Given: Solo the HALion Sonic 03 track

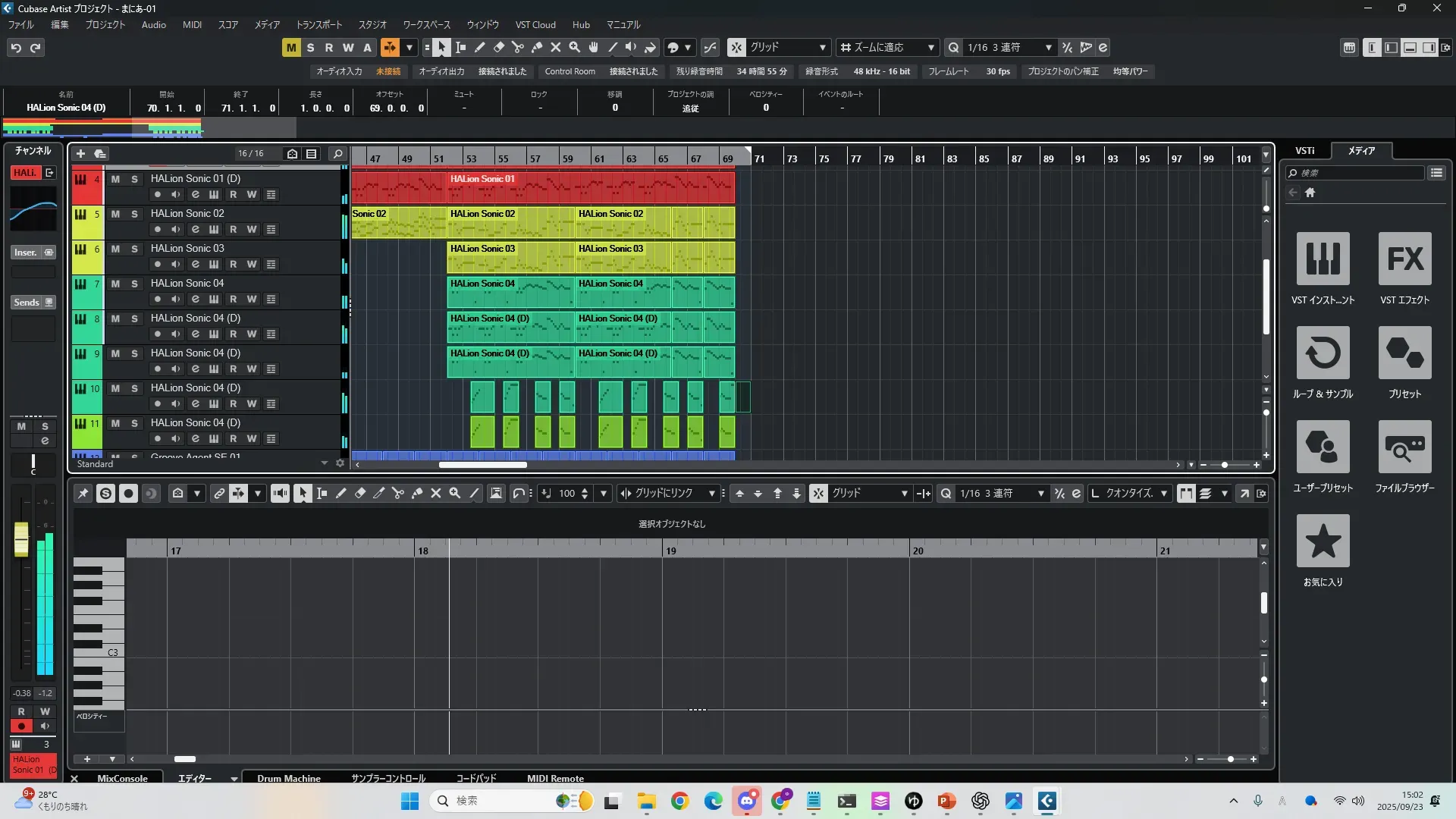Looking at the screenshot, I should click(x=134, y=249).
